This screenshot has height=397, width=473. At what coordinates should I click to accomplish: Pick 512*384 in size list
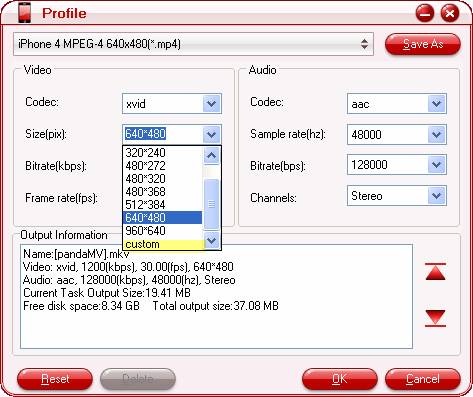point(163,205)
